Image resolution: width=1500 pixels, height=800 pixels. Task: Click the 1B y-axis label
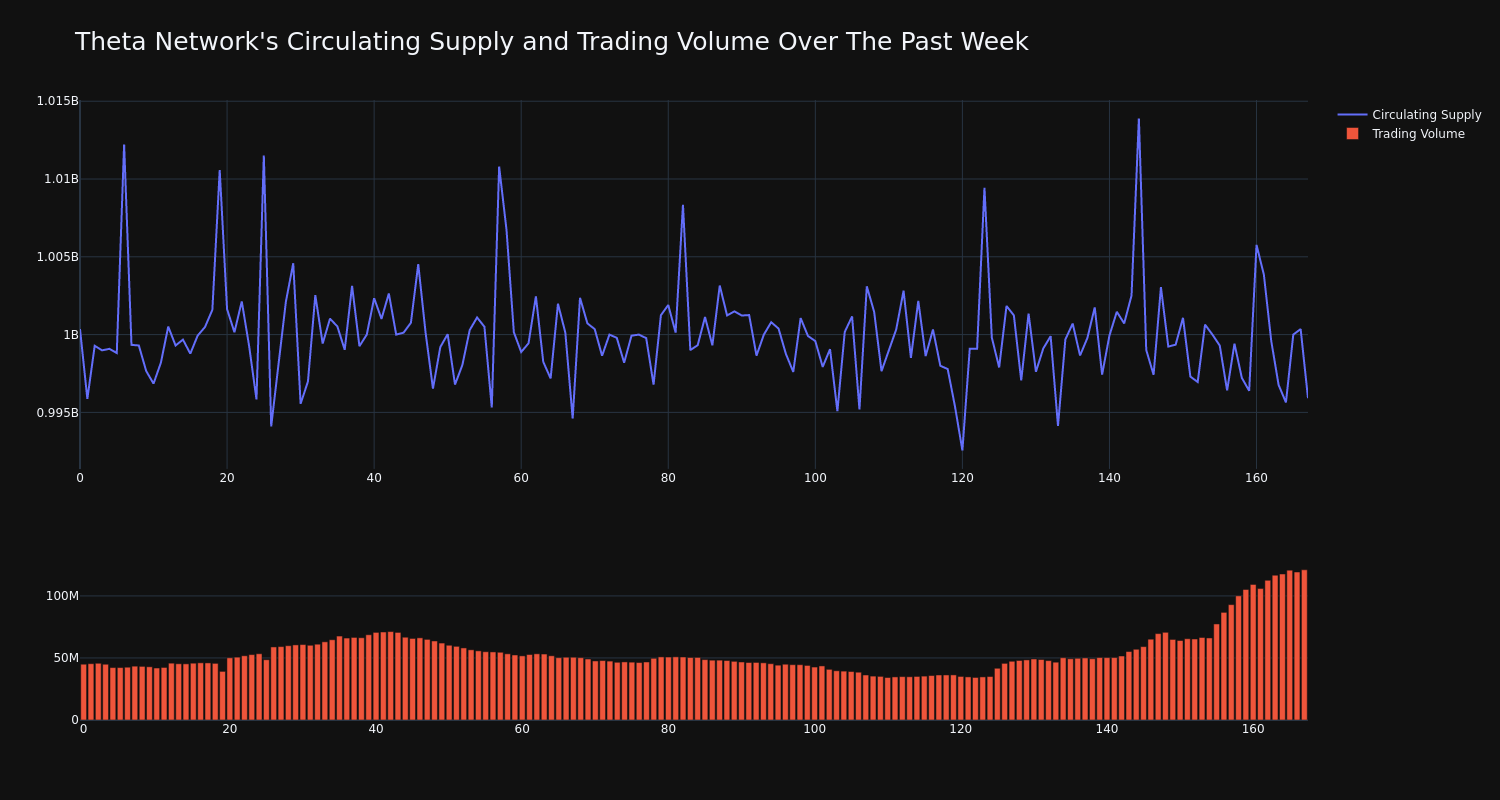tap(71, 335)
